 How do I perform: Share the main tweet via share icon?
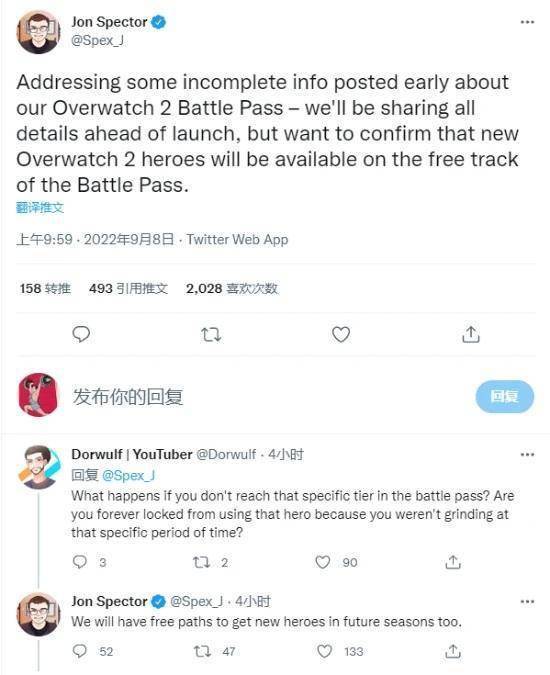(470, 334)
